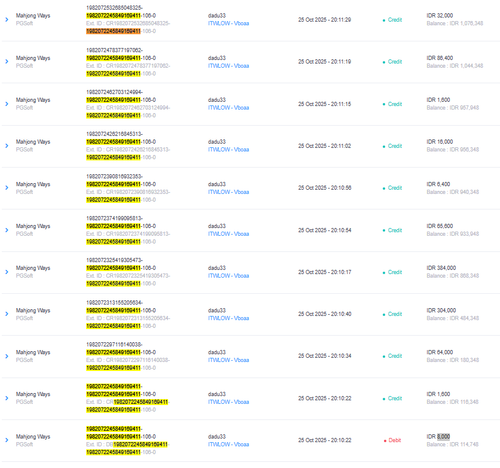The height and width of the screenshot is (468, 500).
Task: Click timestamp ending 20:10:34
Action: pos(324,356)
